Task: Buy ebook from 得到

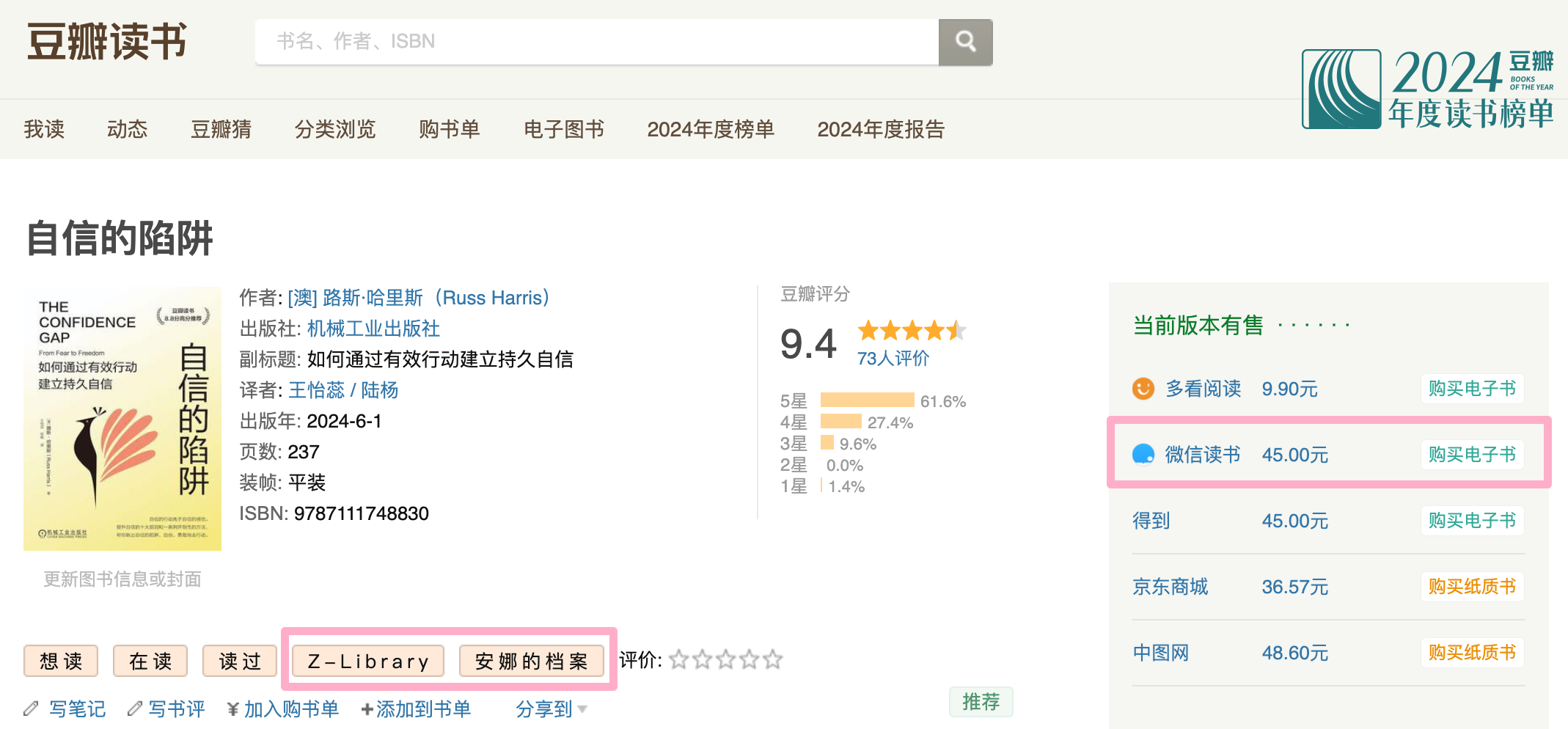Action: click(1472, 521)
